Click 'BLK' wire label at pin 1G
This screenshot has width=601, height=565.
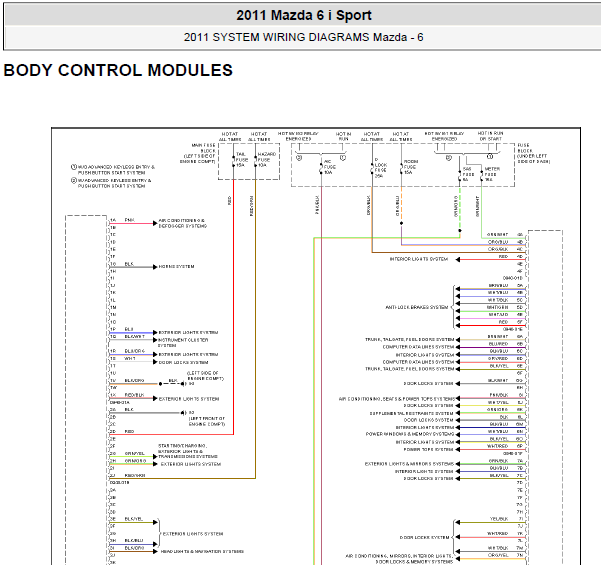pos(129,264)
